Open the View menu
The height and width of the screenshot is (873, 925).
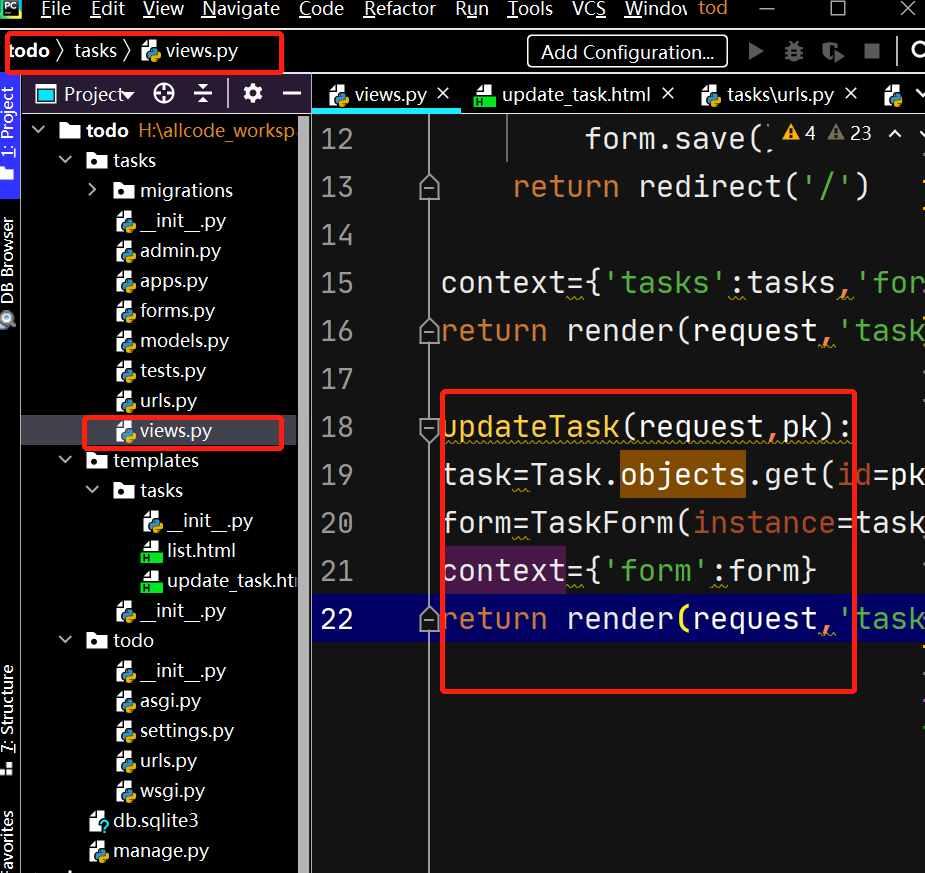click(x=163, y=9)
